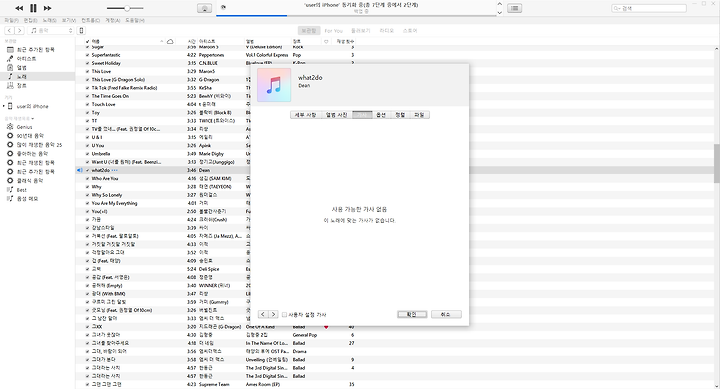Open the 보기(V) menu

coord(69,20)
